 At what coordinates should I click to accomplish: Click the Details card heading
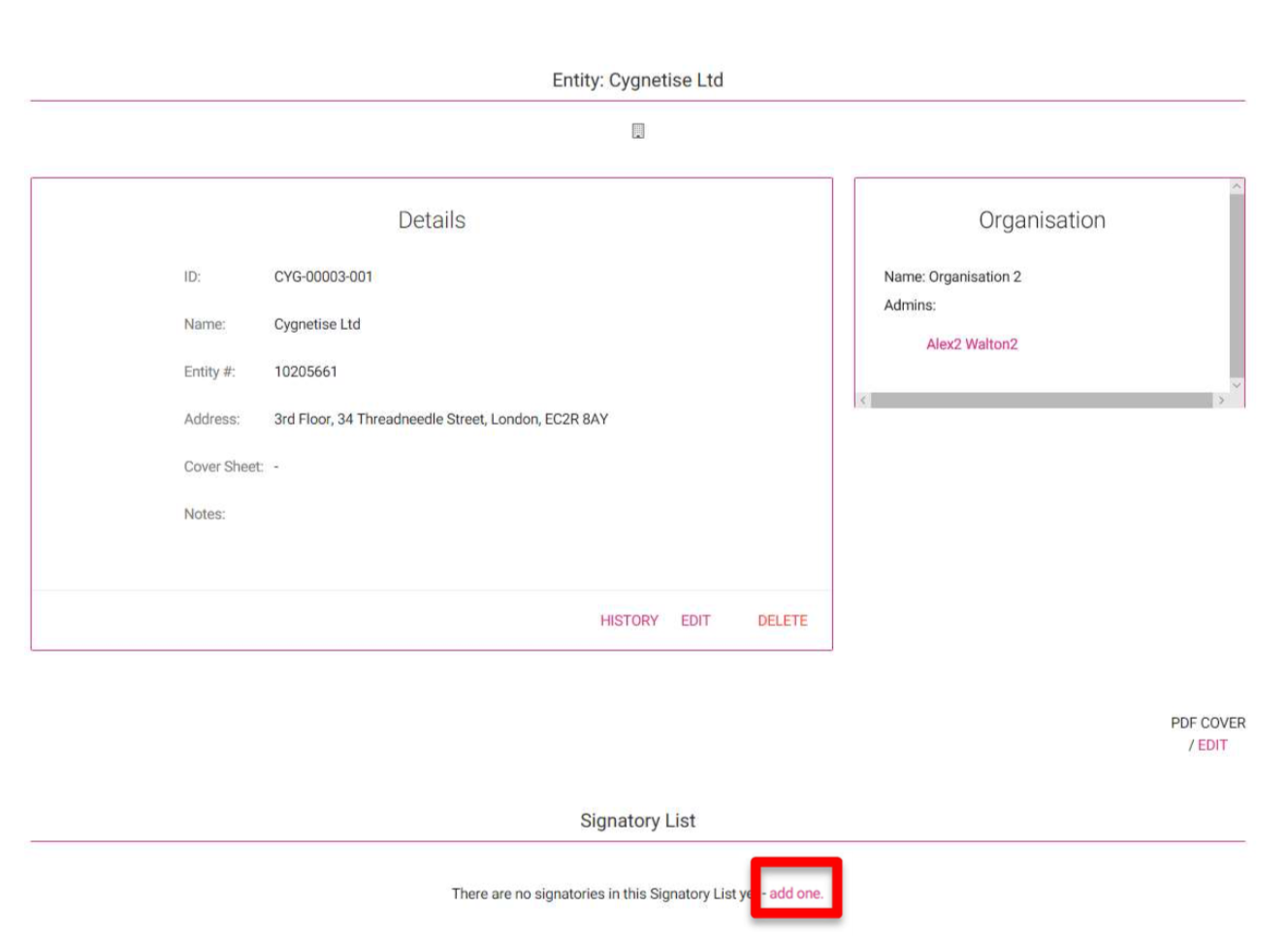pos(432,220)
